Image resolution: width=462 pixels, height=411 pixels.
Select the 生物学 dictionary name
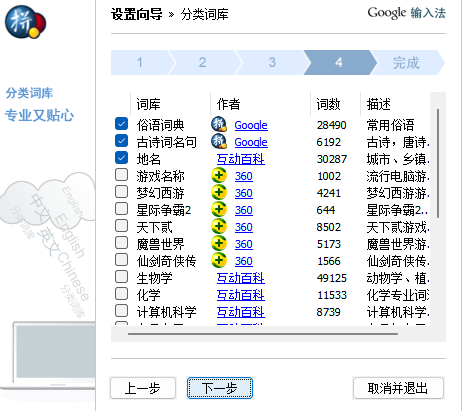pyautogui.click(x=154, y=278)
